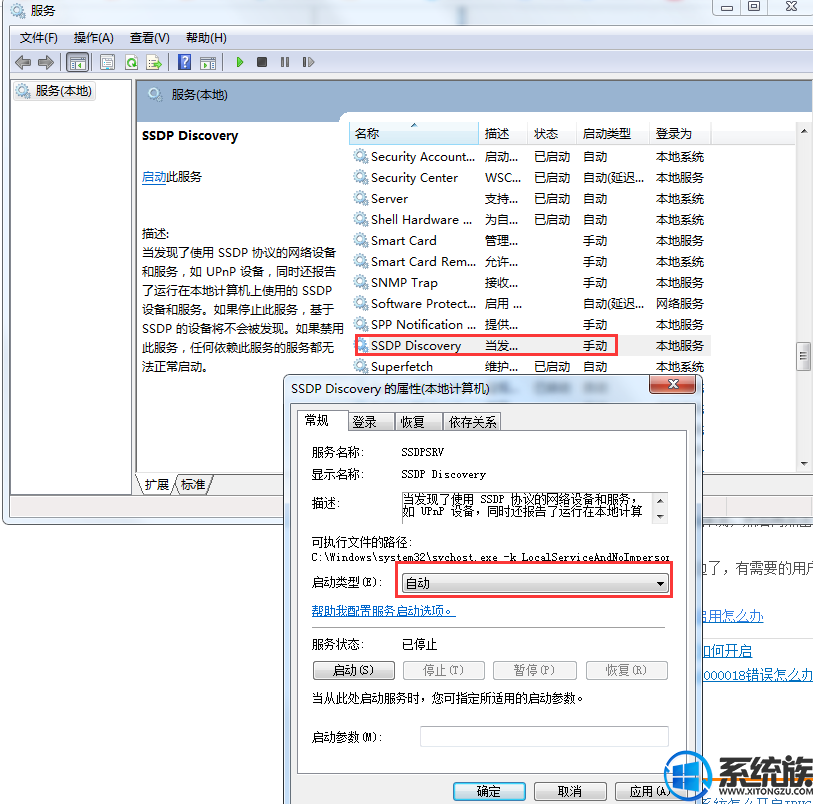Click the Back arrow in Services toolbar
813x804 pixels.
coord(23,63)
